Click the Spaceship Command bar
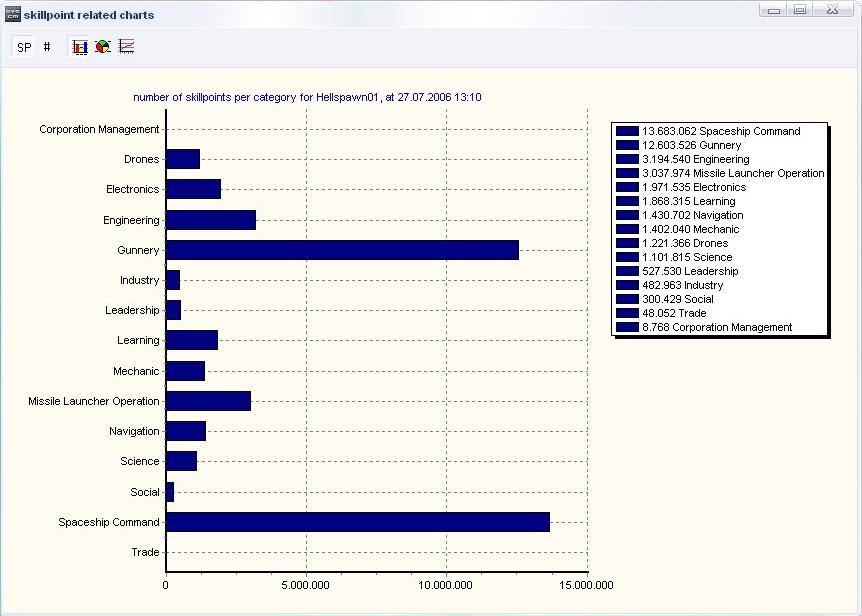 [357, 522]
